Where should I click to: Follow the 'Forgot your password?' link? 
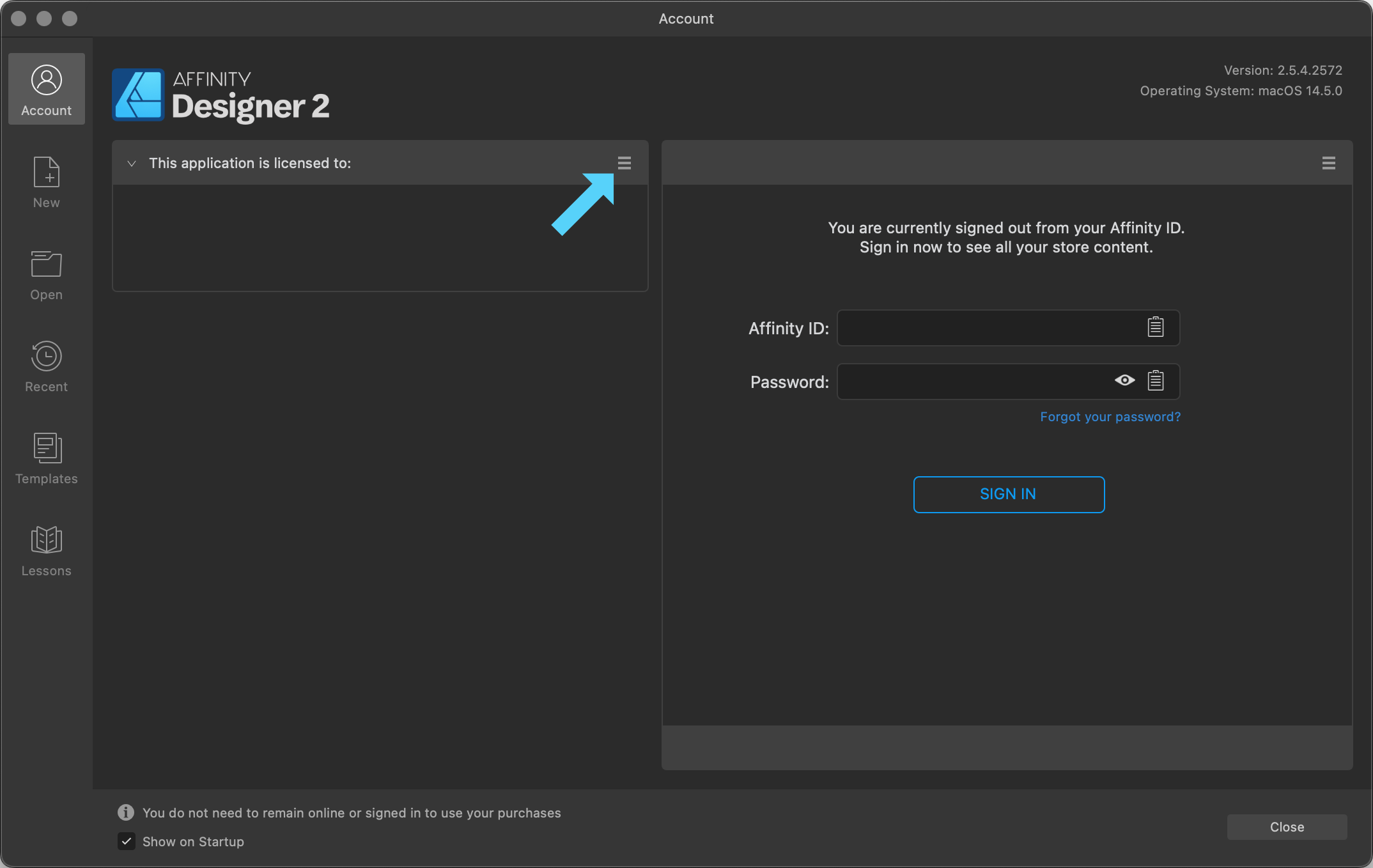click(x=1110, y=417)
